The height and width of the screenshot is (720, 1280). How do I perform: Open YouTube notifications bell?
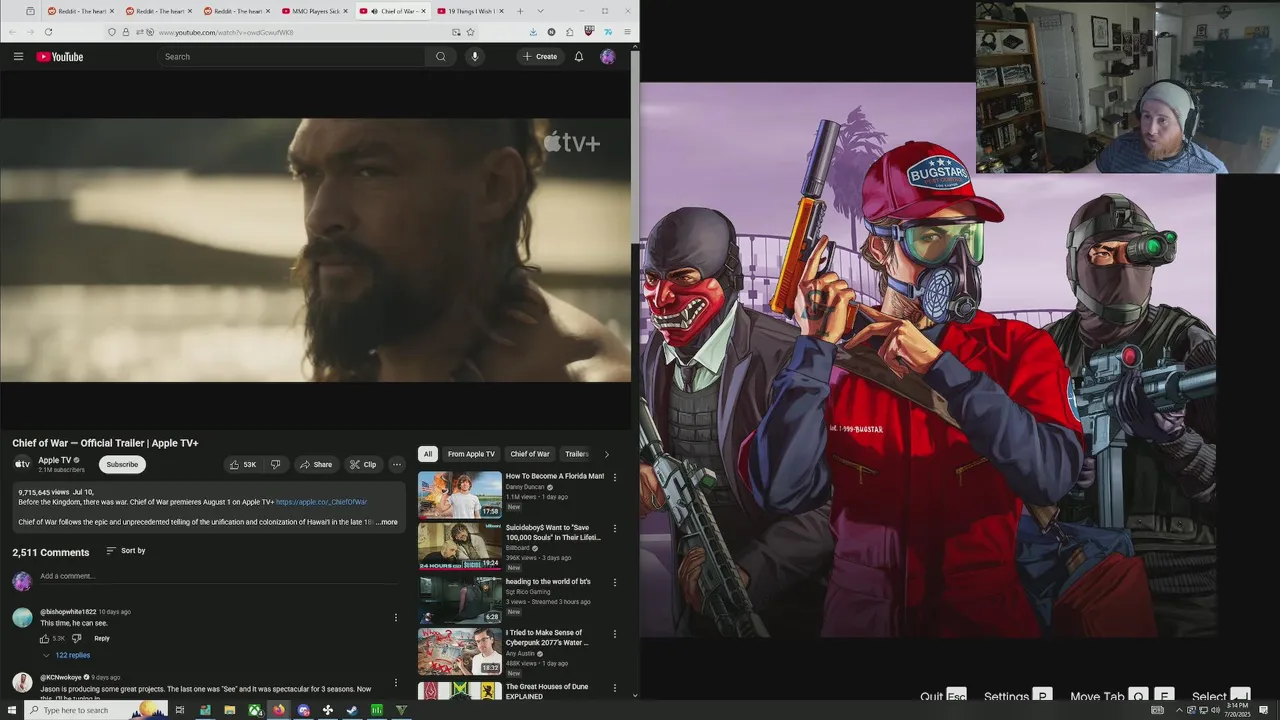[x=578, y=57]
